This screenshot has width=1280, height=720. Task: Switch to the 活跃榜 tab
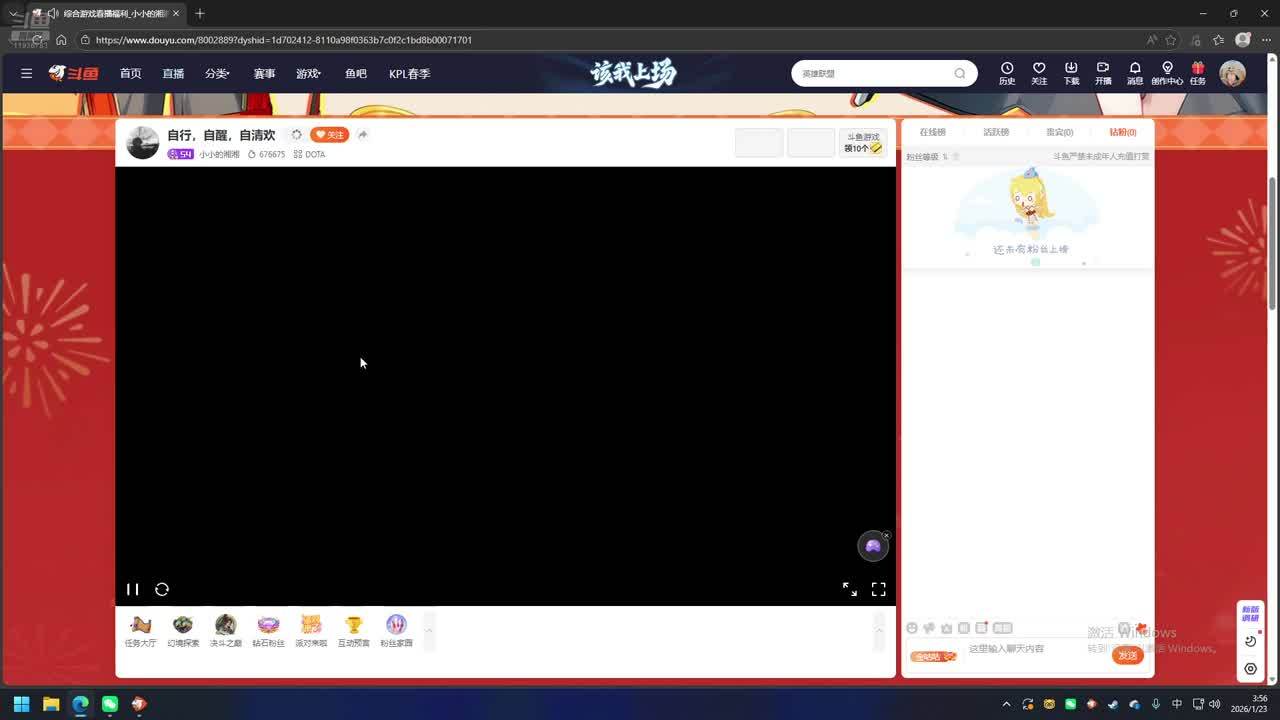click(x=996, y=132)
